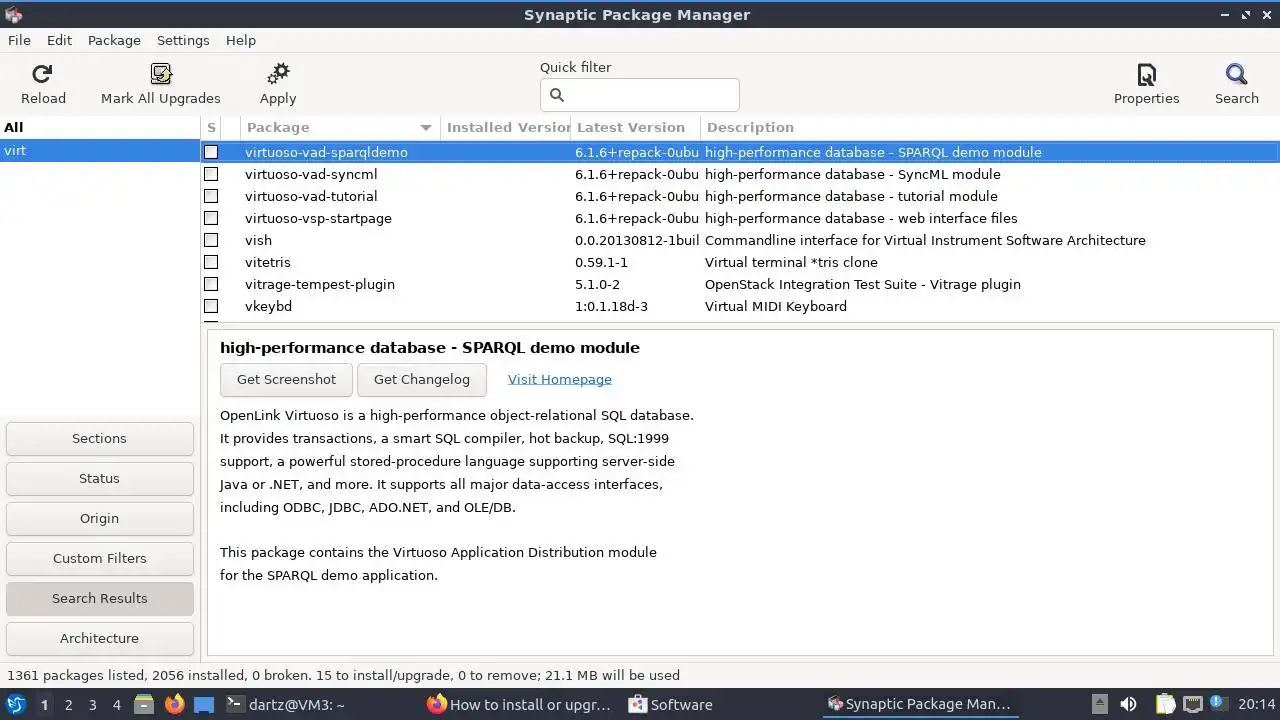The image size is (1280, 720).
Task: Click the Latest Version column header
Action: (636, 127)
